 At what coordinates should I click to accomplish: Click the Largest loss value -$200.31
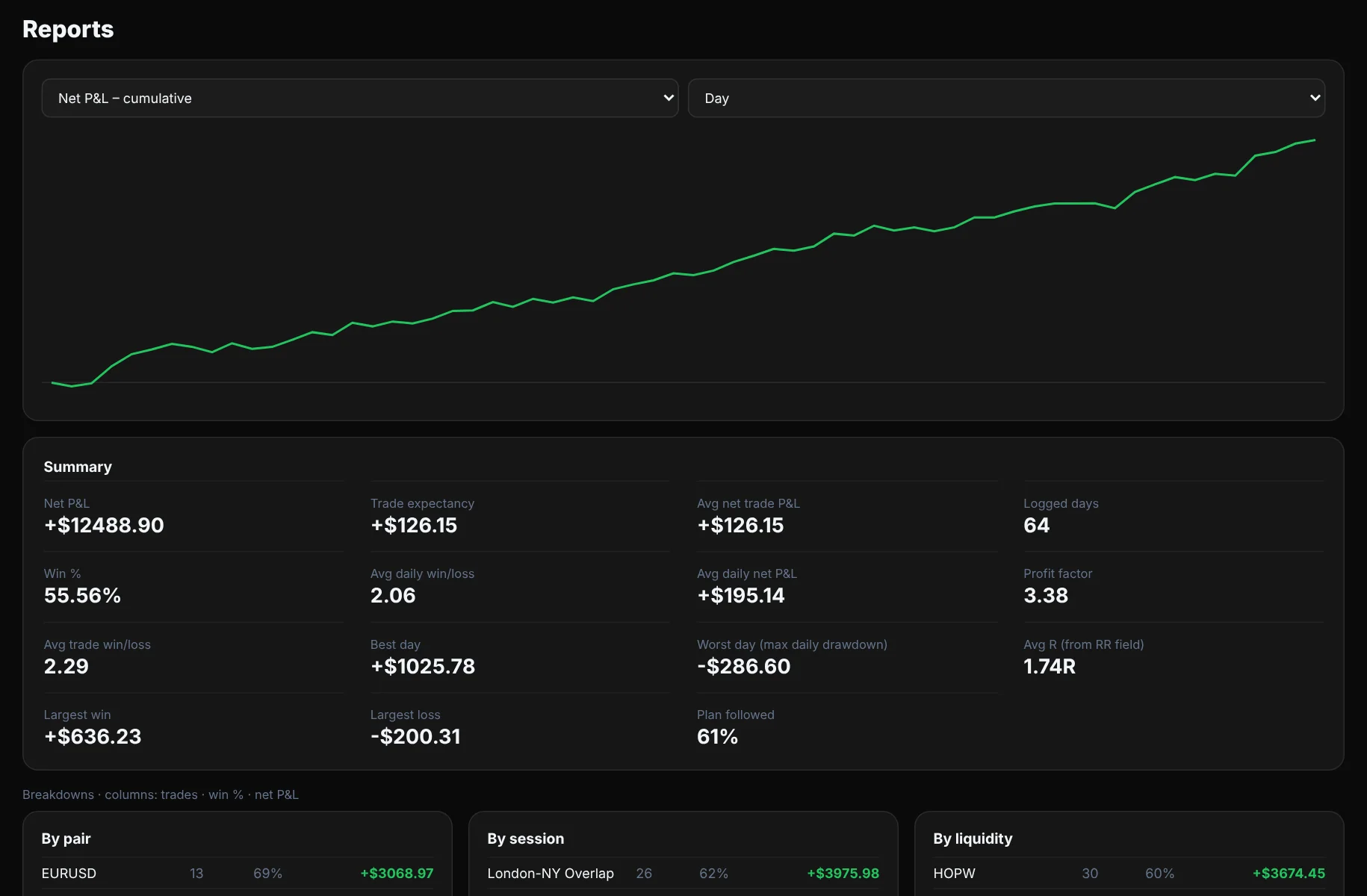[415, 737]
